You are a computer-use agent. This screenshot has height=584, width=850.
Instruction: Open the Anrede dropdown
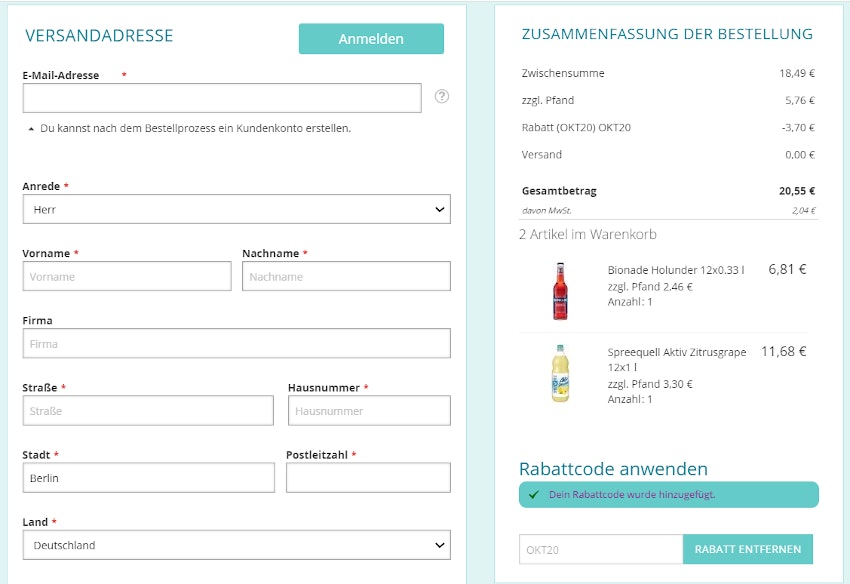pyautogui.click(x=236, y=209)
